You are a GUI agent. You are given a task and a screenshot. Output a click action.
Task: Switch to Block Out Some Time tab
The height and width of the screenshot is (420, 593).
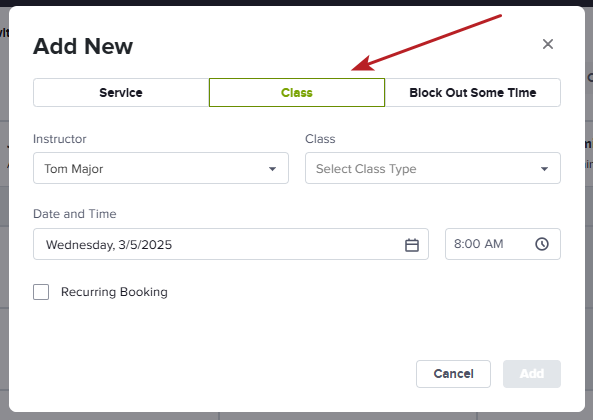473,93
